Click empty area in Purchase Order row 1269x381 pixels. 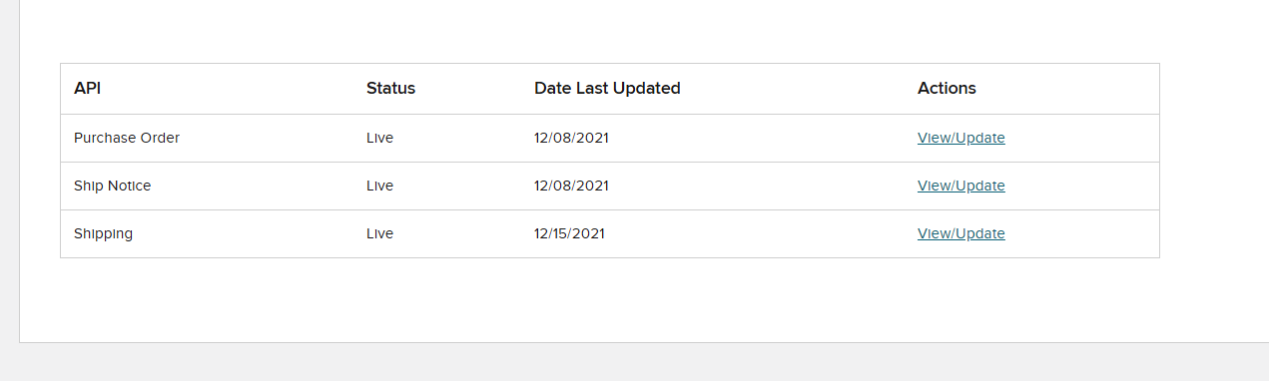[x=760, y=138]
